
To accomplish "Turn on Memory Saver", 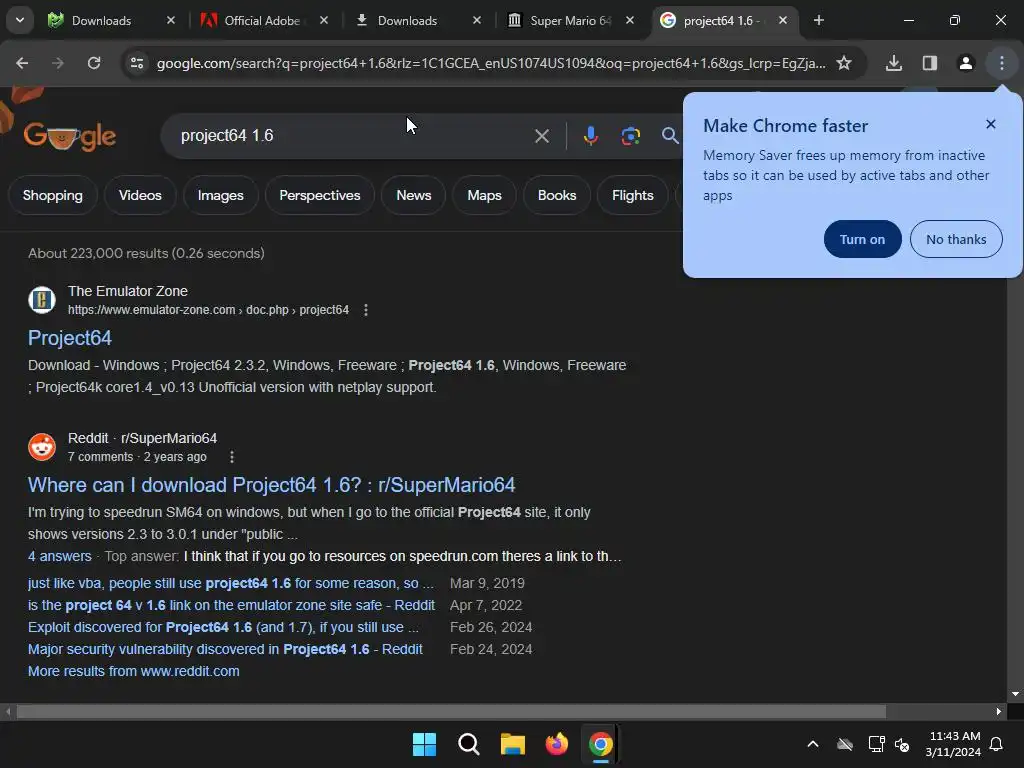I will point(862,239).
